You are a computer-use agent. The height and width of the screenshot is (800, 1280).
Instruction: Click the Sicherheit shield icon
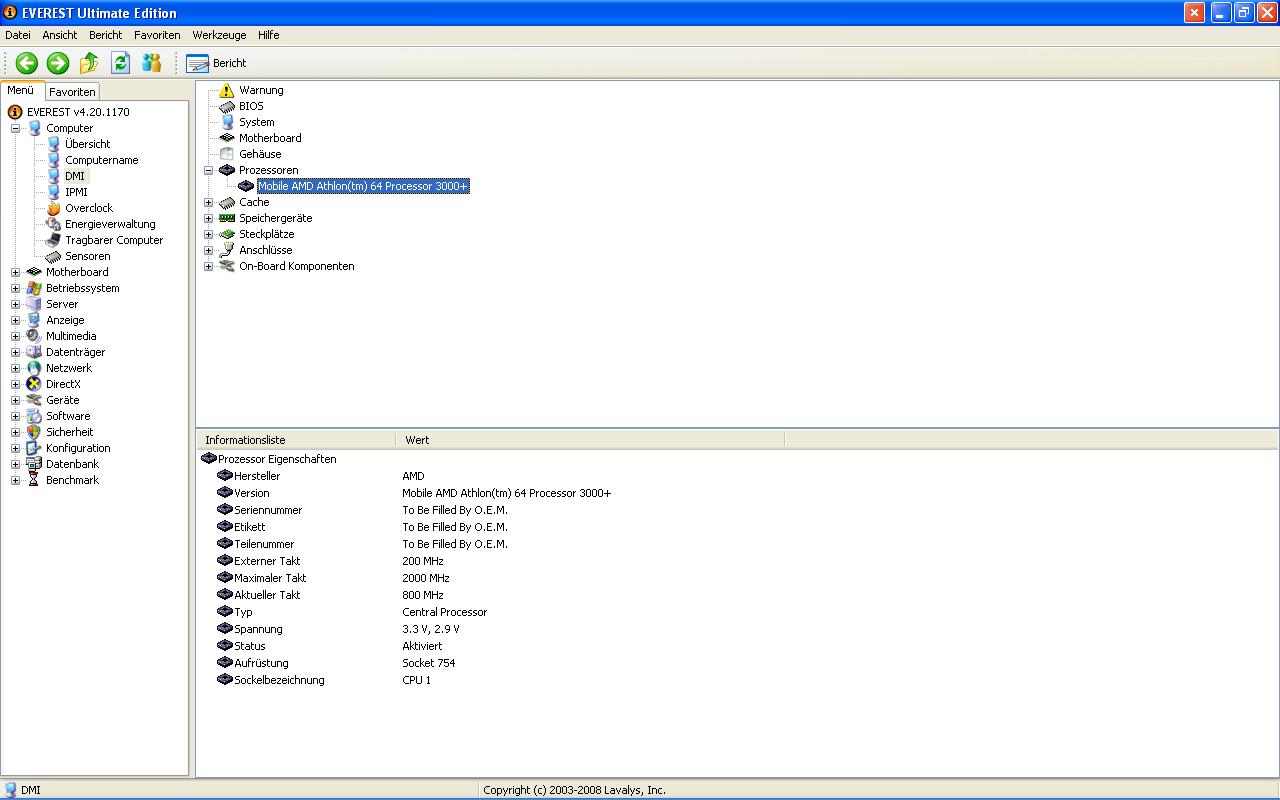(34, 432)
